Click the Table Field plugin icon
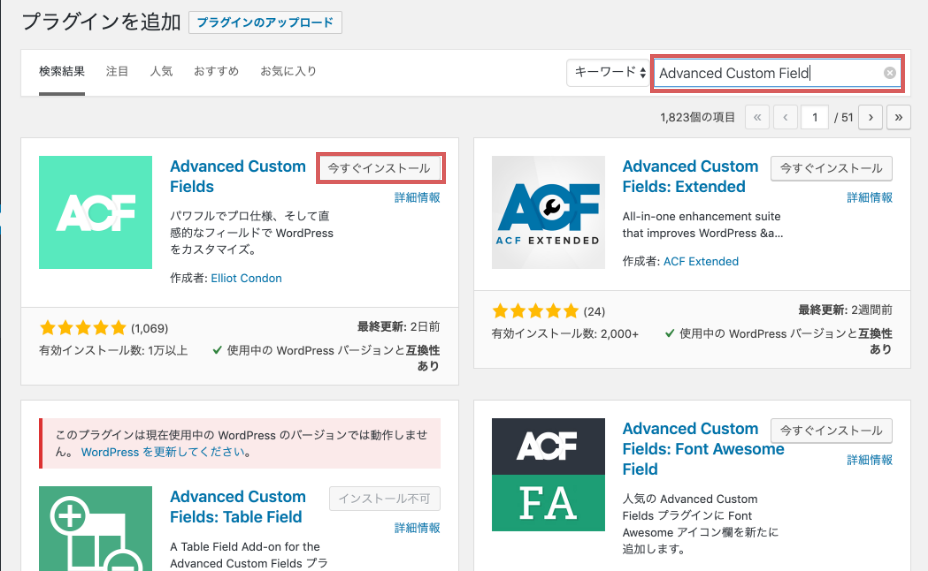This screenshot has height=571, width=928. [x=95, y=528]
